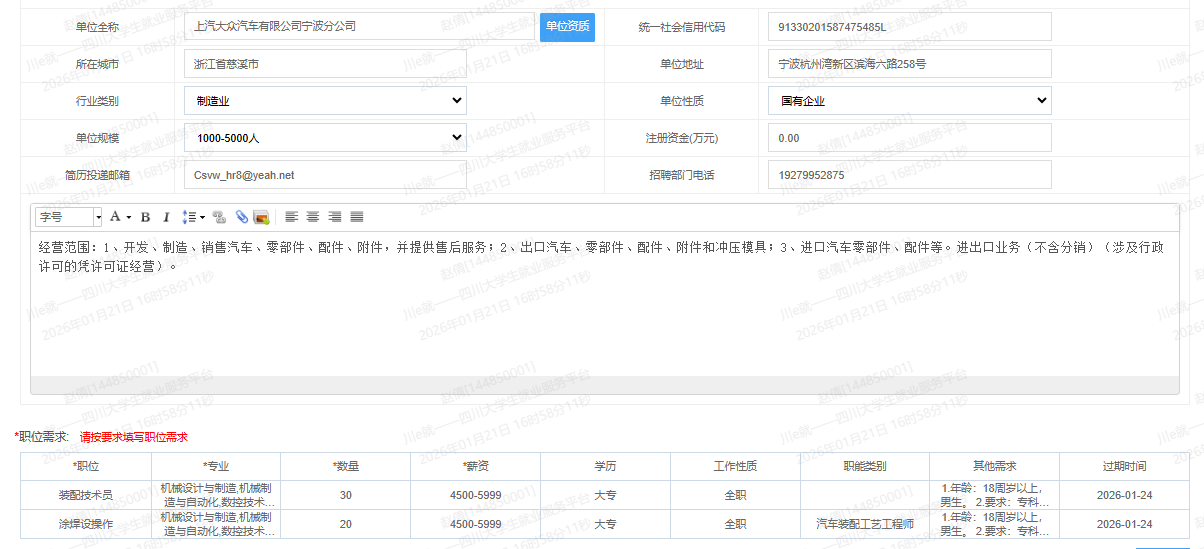Click the 单位地址 address field
Screen dimensions: 1204x549
coord(910,63)
